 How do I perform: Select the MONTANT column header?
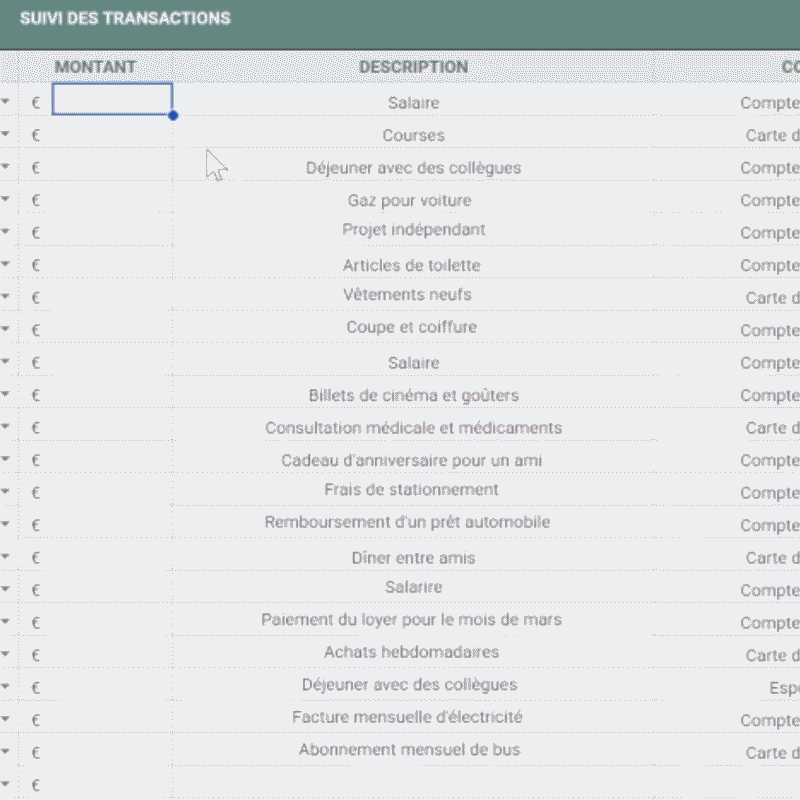[95, 67]
